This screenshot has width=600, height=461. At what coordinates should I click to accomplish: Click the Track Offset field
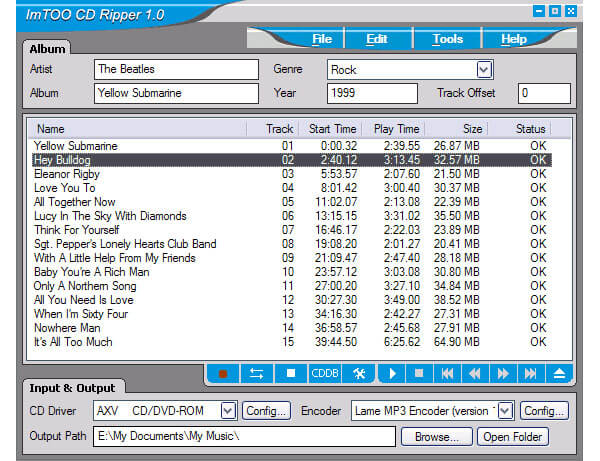544,93
